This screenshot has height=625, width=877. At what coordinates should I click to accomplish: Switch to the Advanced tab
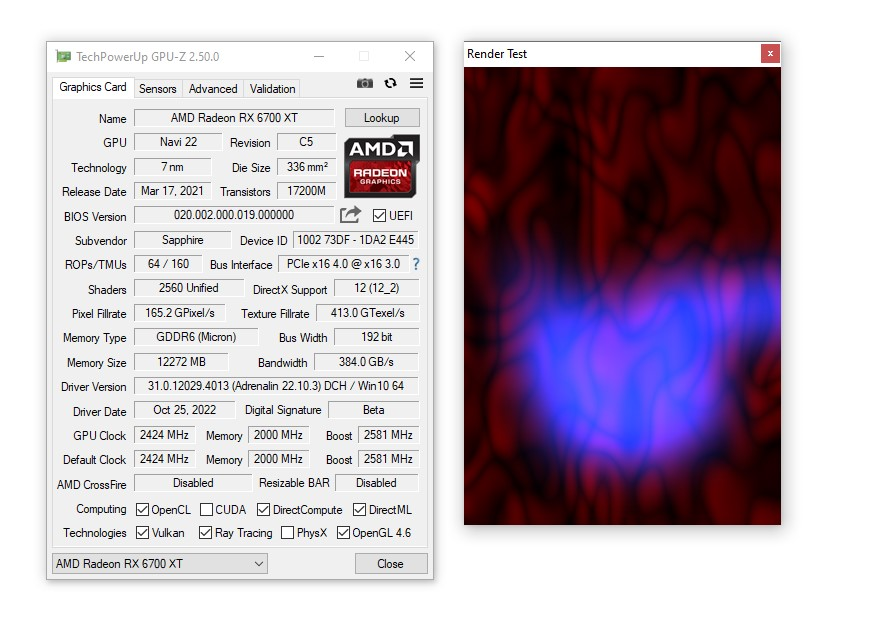click(x=213, y=88)
